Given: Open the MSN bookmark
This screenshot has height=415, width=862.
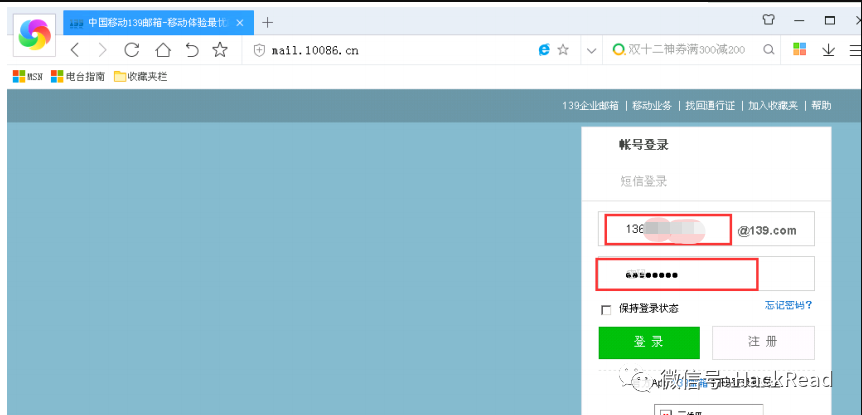Looking at the screenshot, I should 27,77.
